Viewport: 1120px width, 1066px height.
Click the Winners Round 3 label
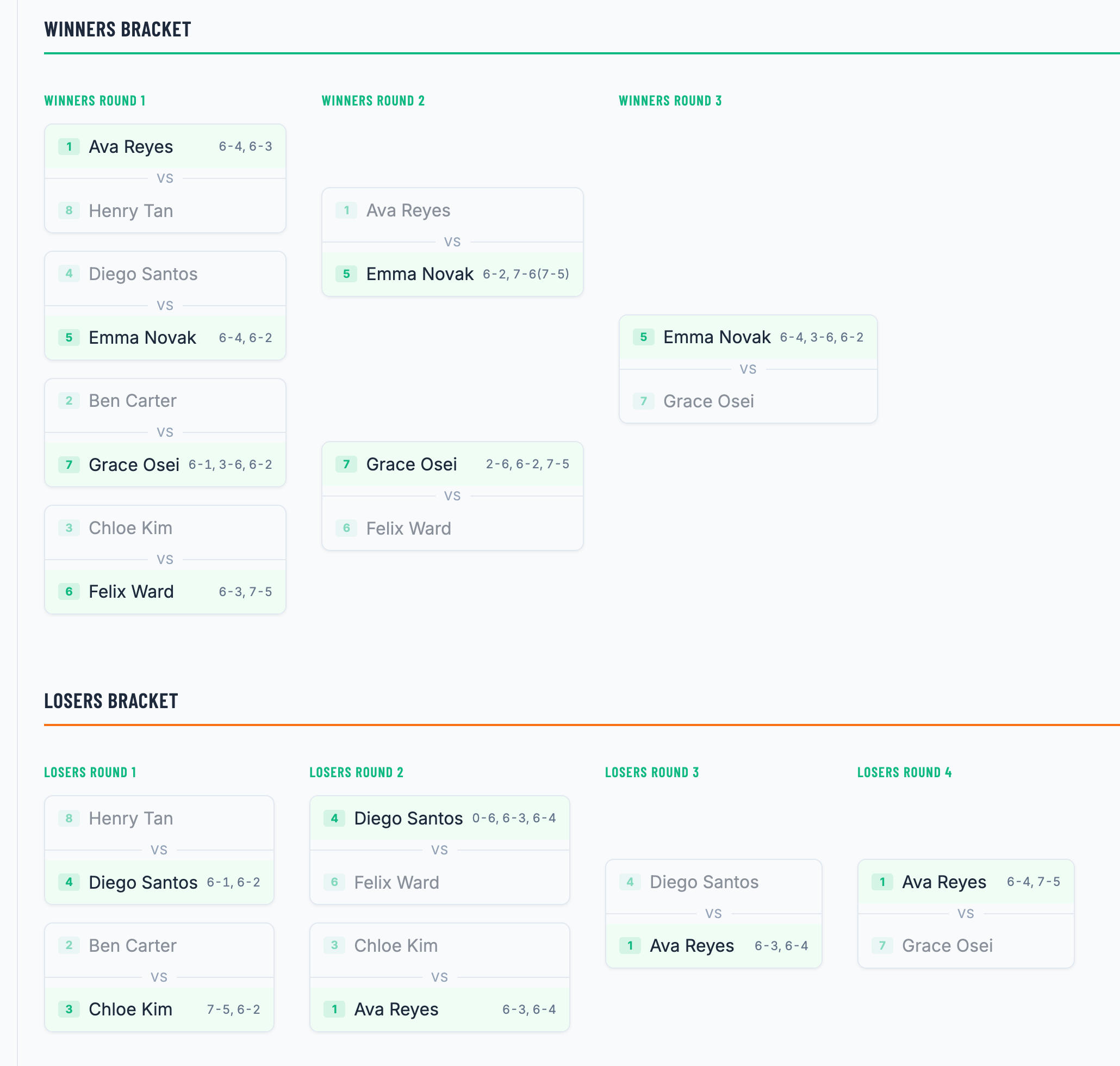pyautogui.click(x=670, y=101)
